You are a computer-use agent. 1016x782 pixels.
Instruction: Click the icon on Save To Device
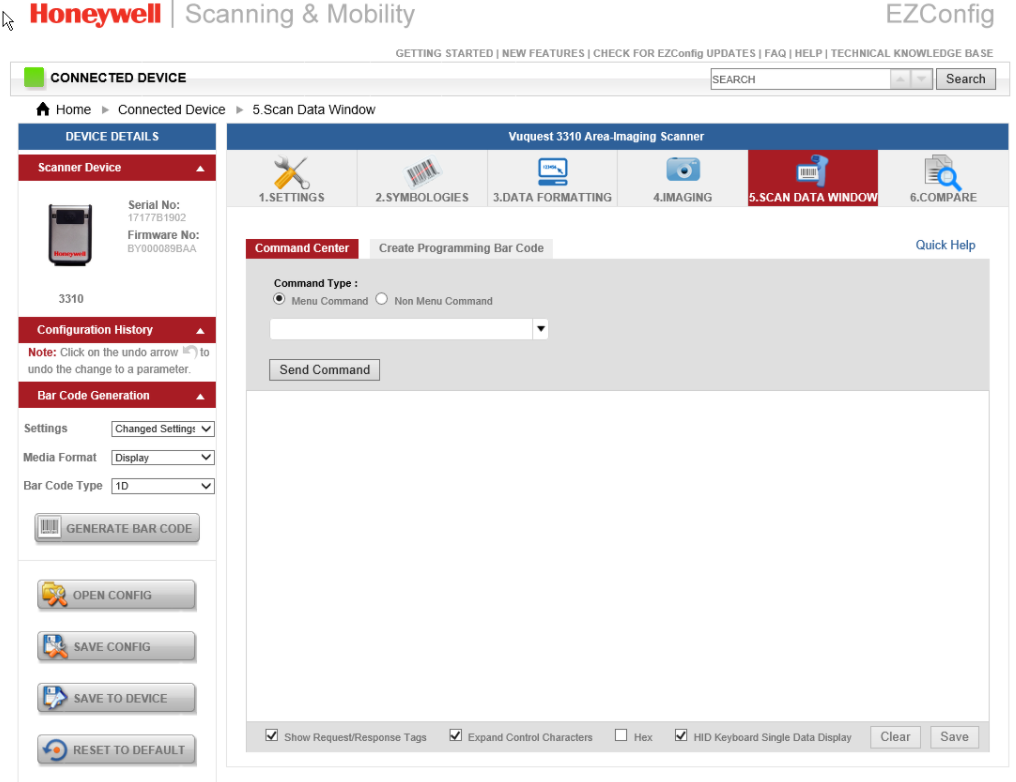(x=54, y=698)
